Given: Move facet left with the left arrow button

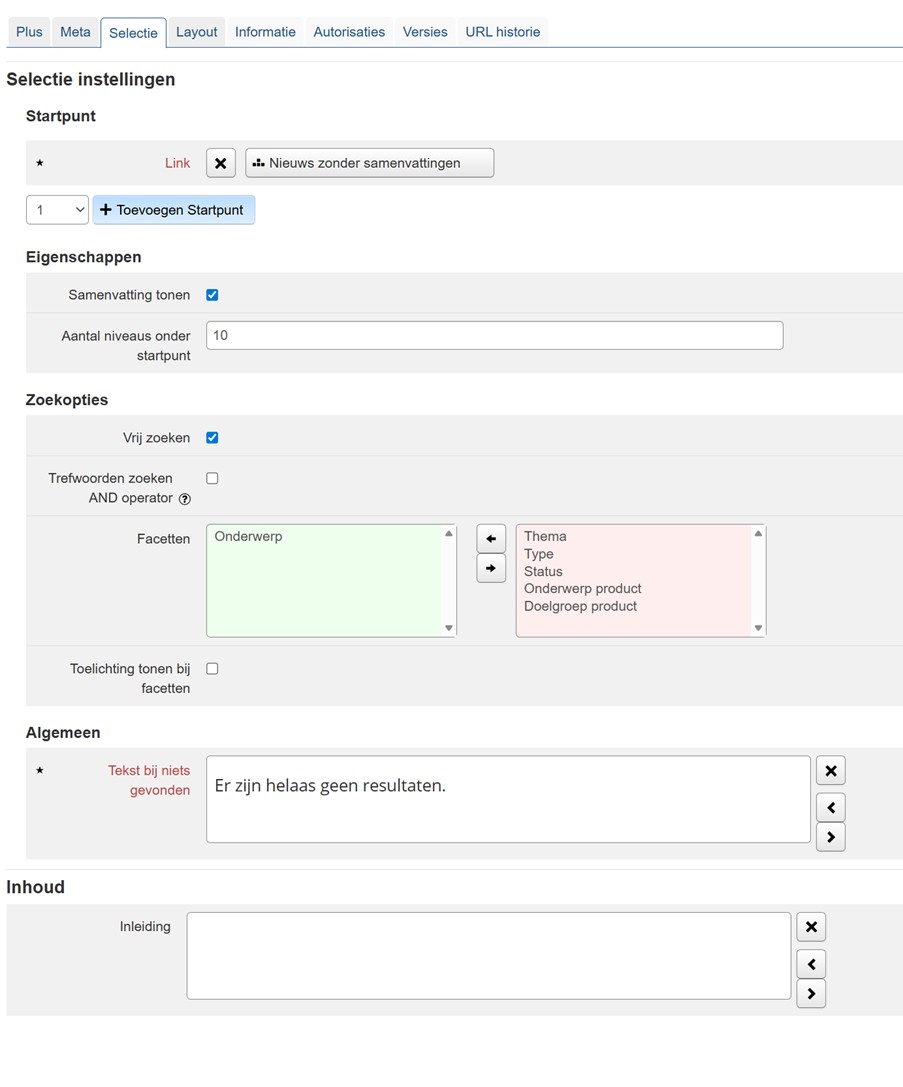Looking at the screenshot, I should tap(490, 538).
